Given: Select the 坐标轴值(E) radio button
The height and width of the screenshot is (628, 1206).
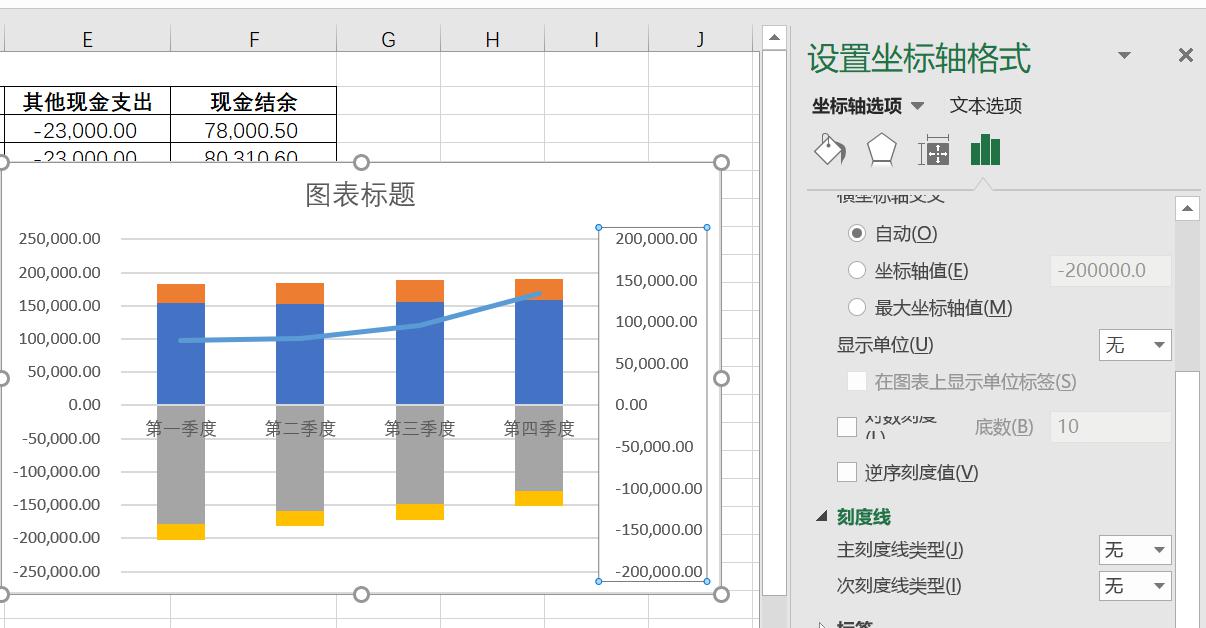Looking at the screenshot, I should point(856,270).
